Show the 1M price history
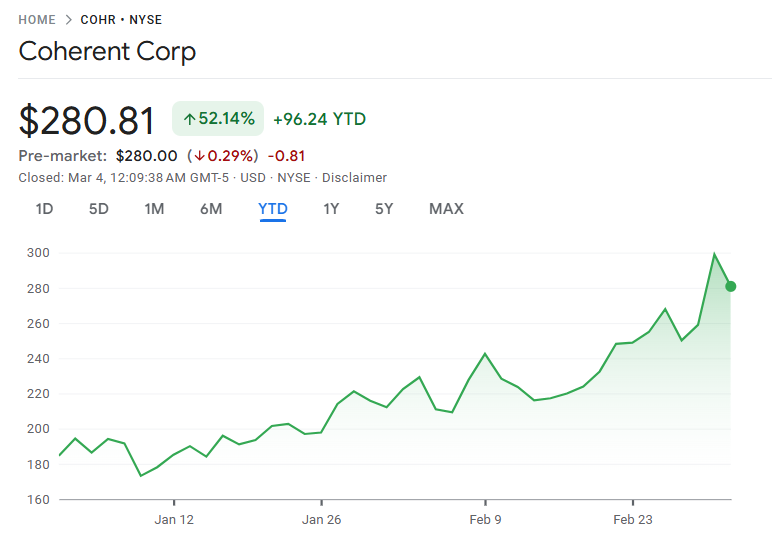The height and width of the screenshot is (547, 772). point(154,209)
